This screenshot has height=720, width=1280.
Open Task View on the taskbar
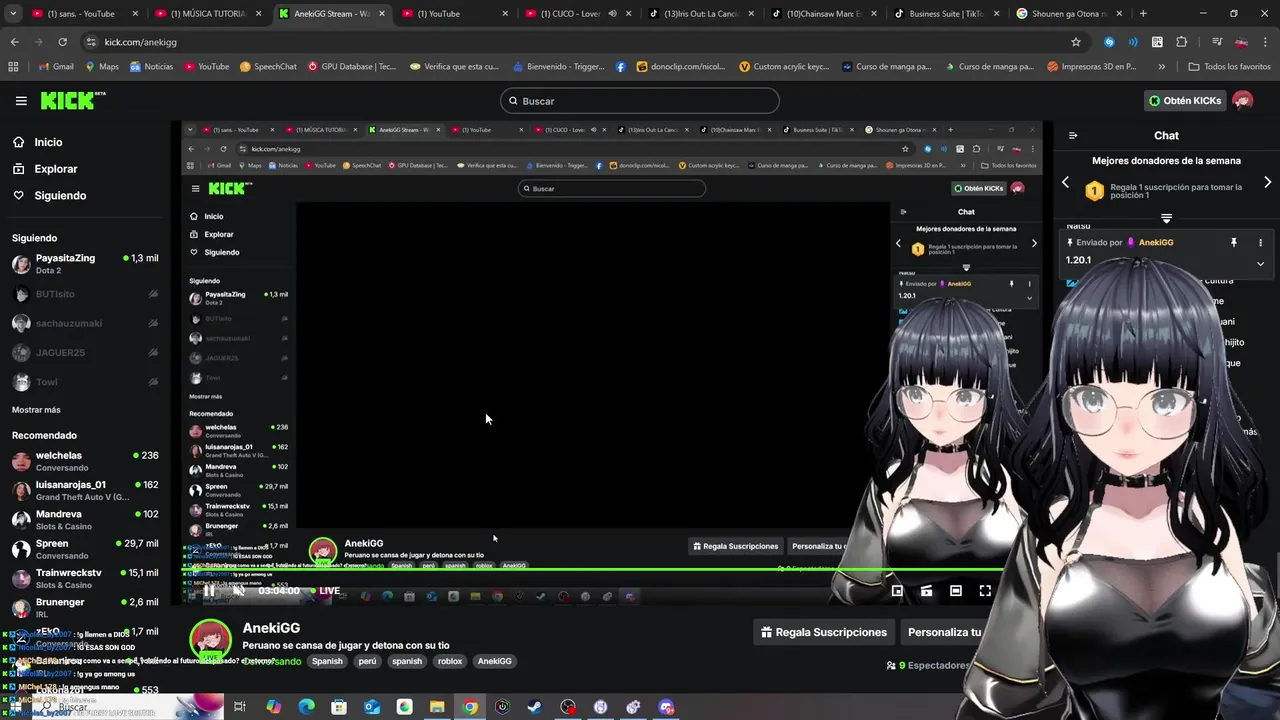point(240,707)
